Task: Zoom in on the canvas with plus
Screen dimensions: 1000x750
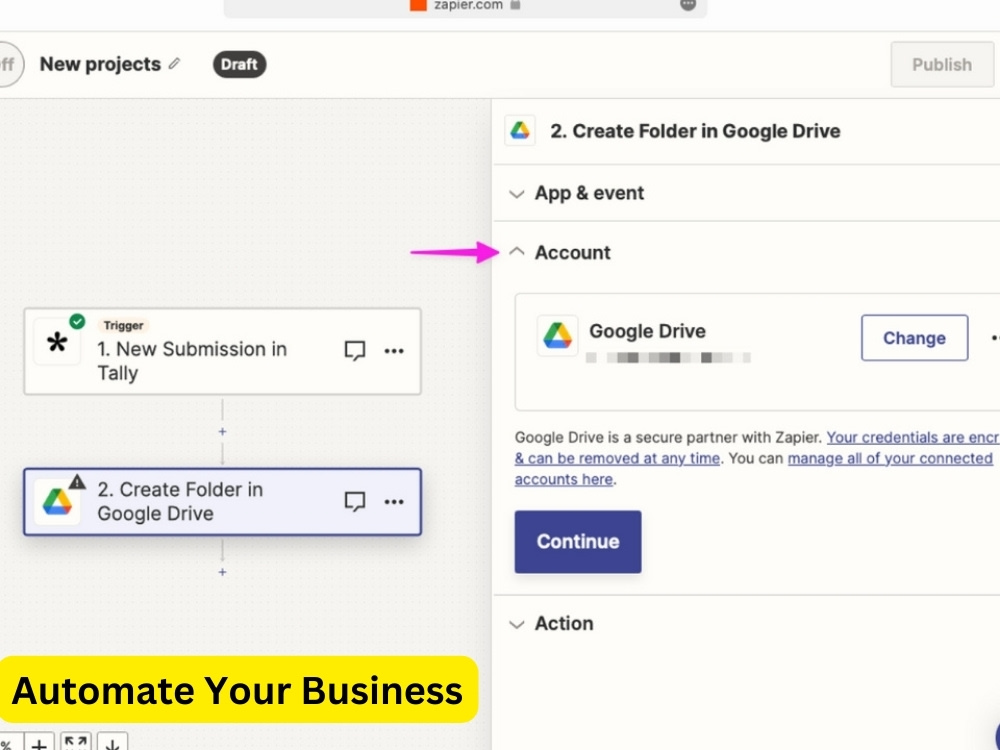Action: 39,743
